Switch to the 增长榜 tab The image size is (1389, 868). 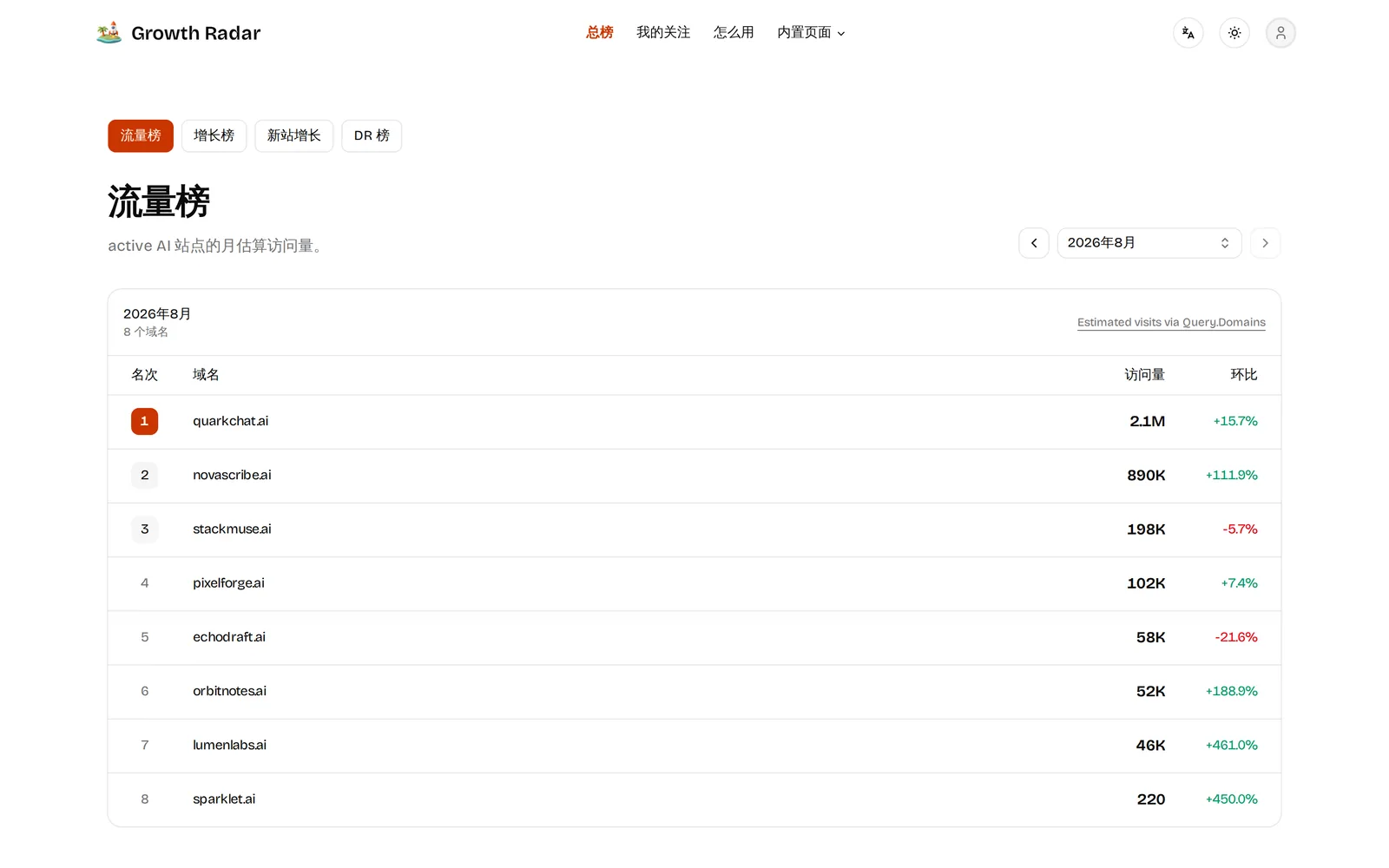point(214,135)
